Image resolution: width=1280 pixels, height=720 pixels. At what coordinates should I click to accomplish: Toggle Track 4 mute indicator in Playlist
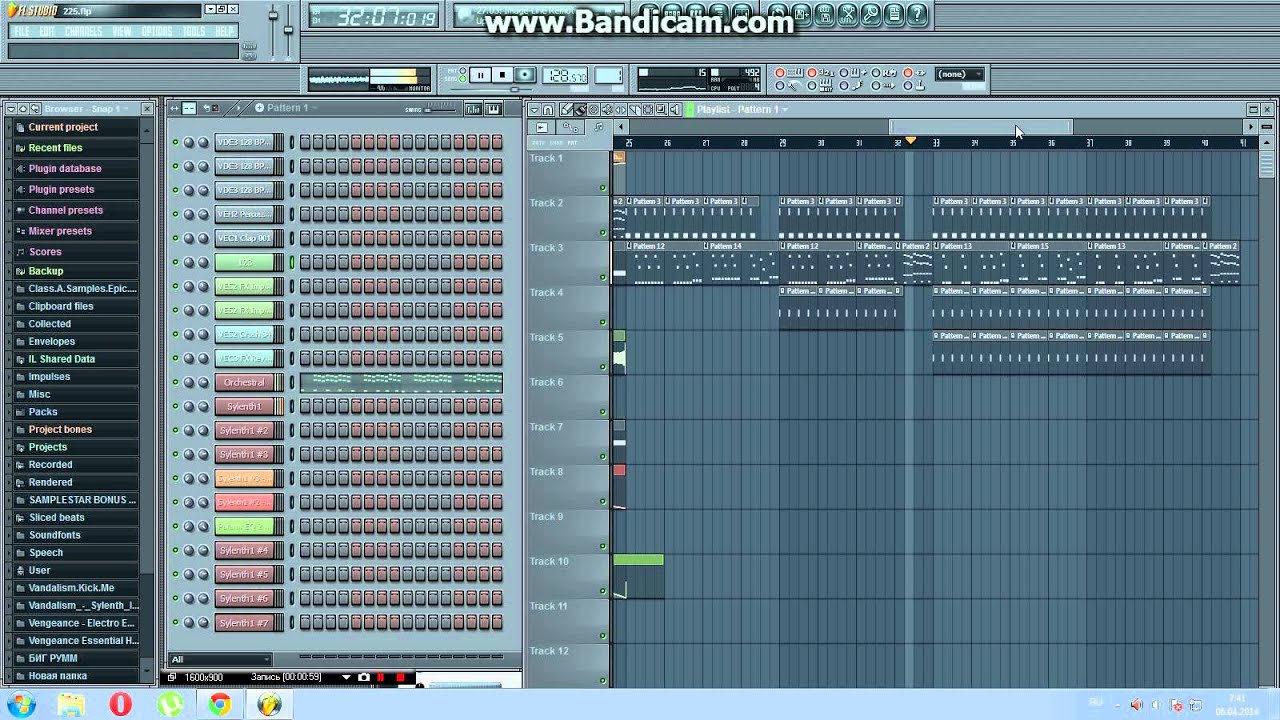coord(603,322)
